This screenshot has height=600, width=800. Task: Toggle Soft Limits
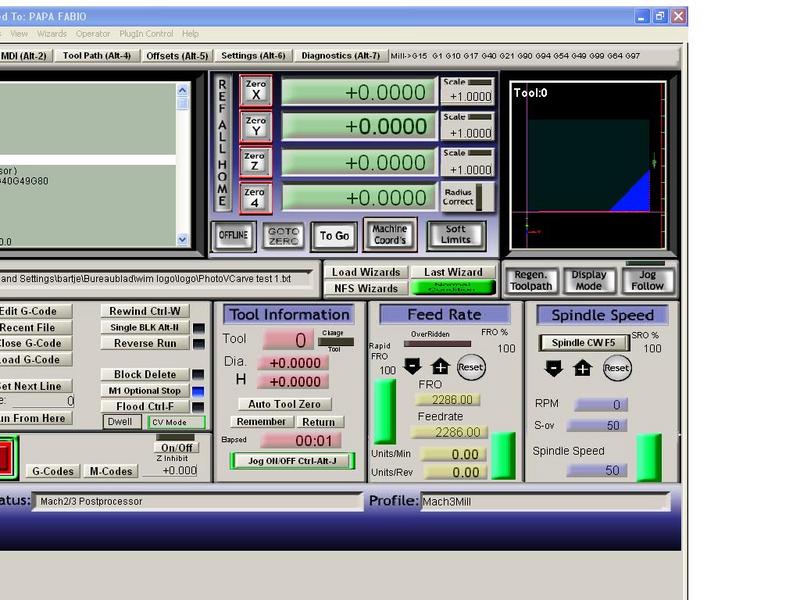(456, 235)
